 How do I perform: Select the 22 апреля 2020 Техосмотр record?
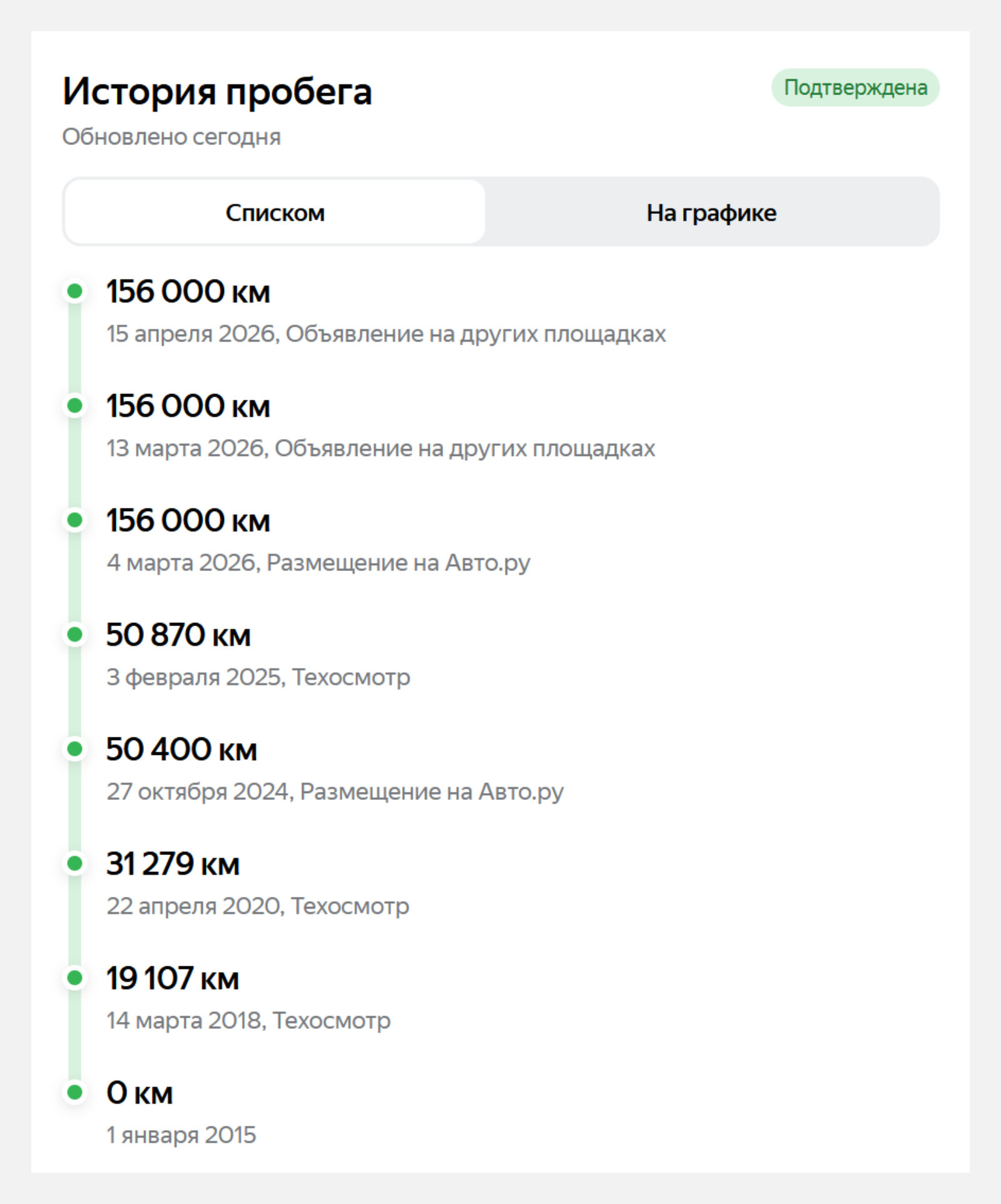258,906
